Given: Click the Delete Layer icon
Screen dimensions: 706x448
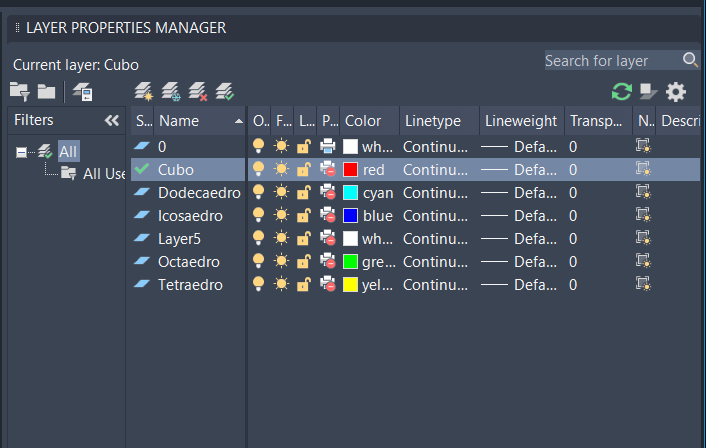Looking at the screenshot, I should (197, 92).
